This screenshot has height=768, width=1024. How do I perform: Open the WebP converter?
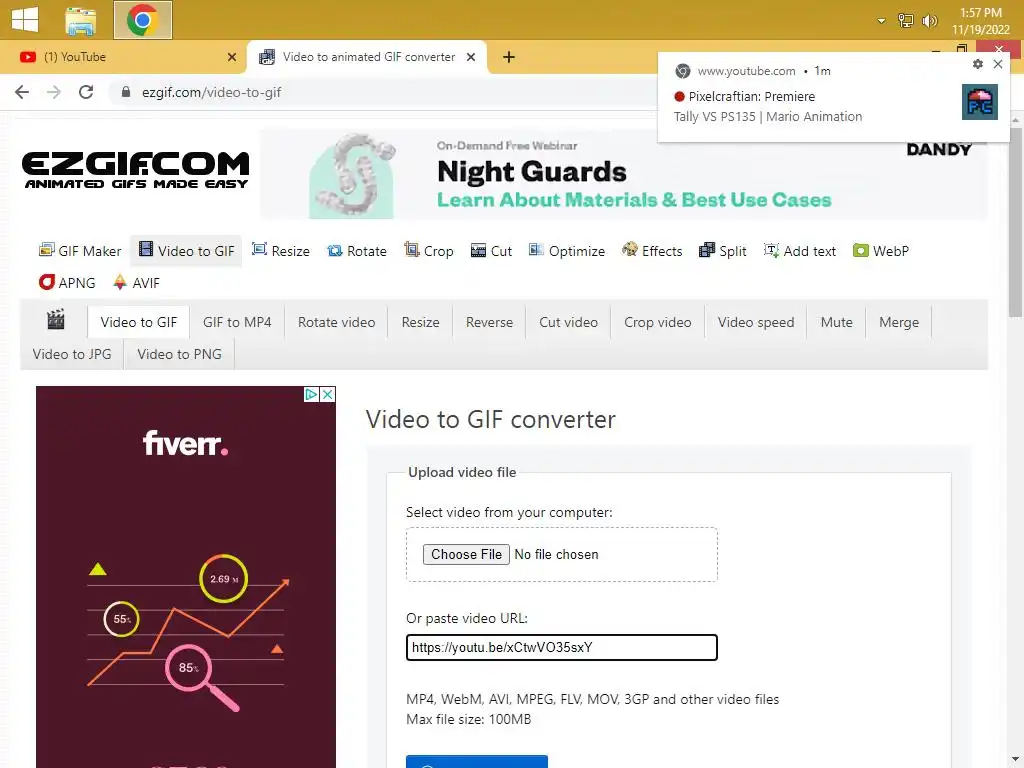880,251
